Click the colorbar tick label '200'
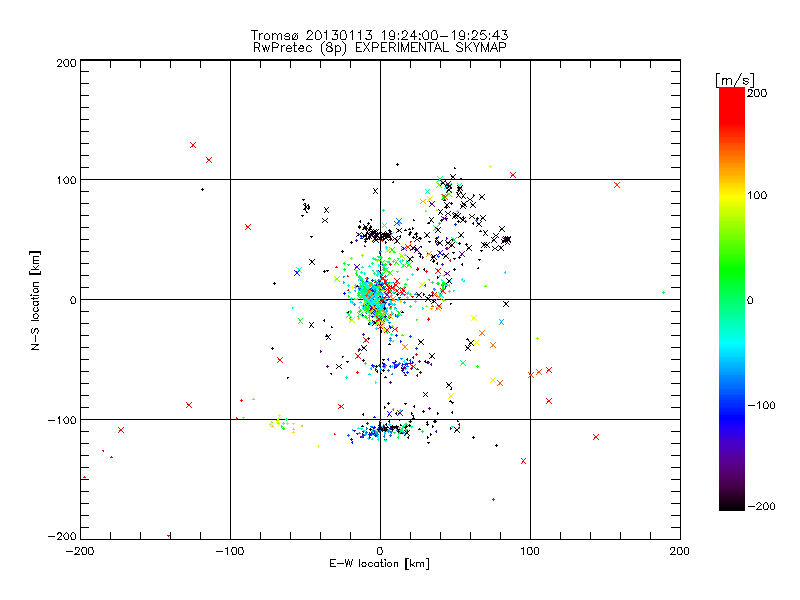 click(757, 93)
